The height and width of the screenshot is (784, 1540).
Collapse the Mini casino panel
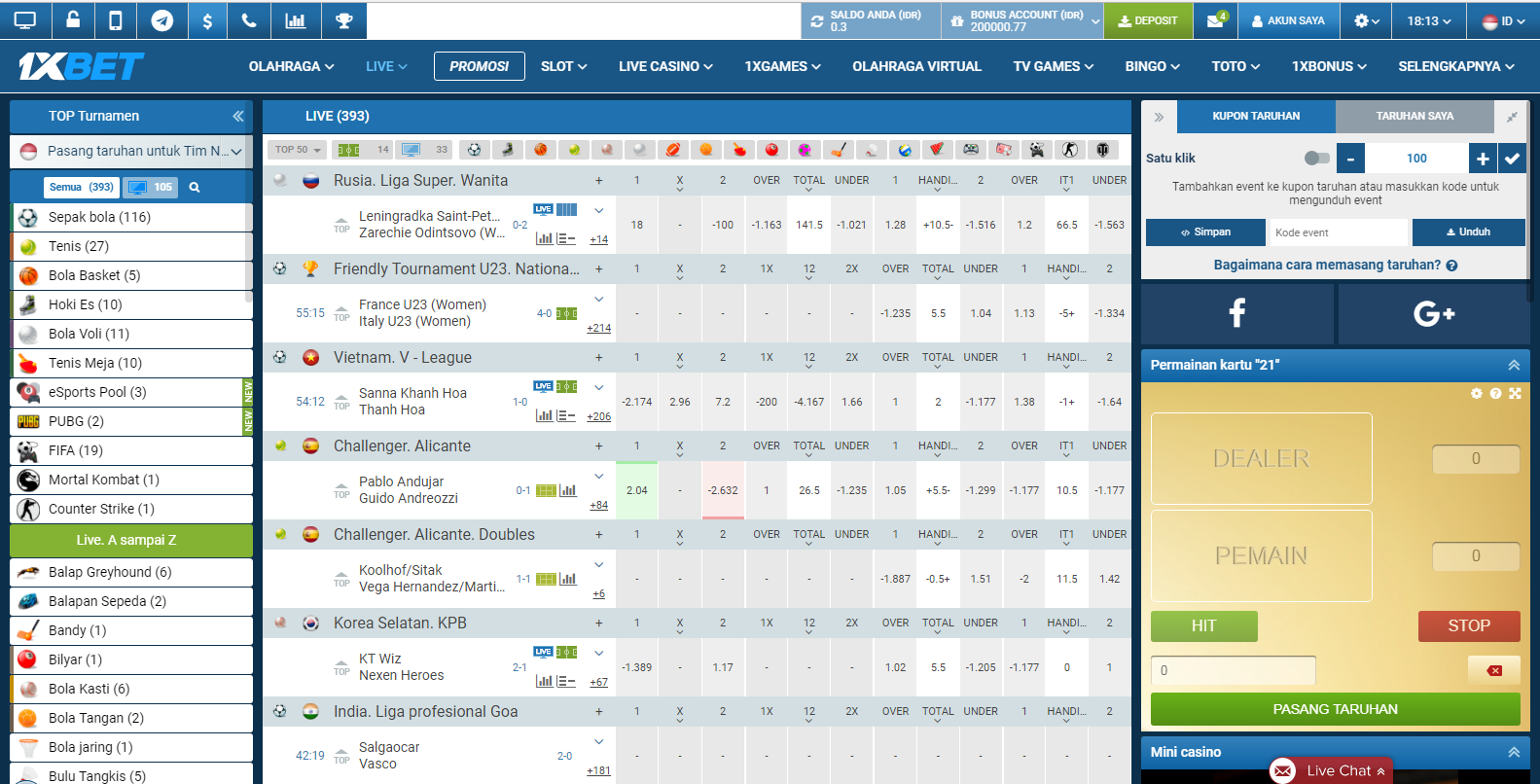[1514, 752]
